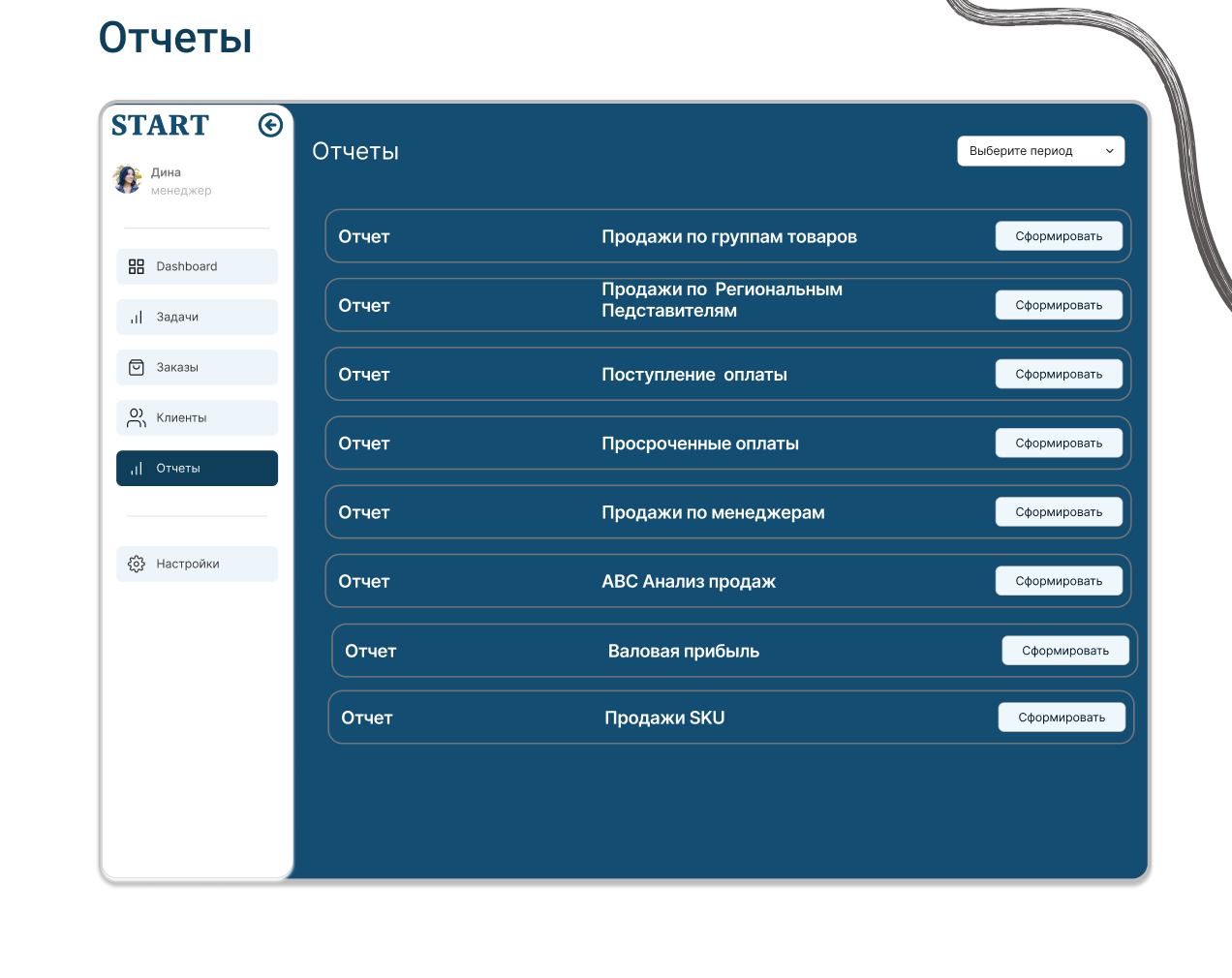1232x978 pixels.
Task: Click the START logo
Action: click(x=160, y=126)
